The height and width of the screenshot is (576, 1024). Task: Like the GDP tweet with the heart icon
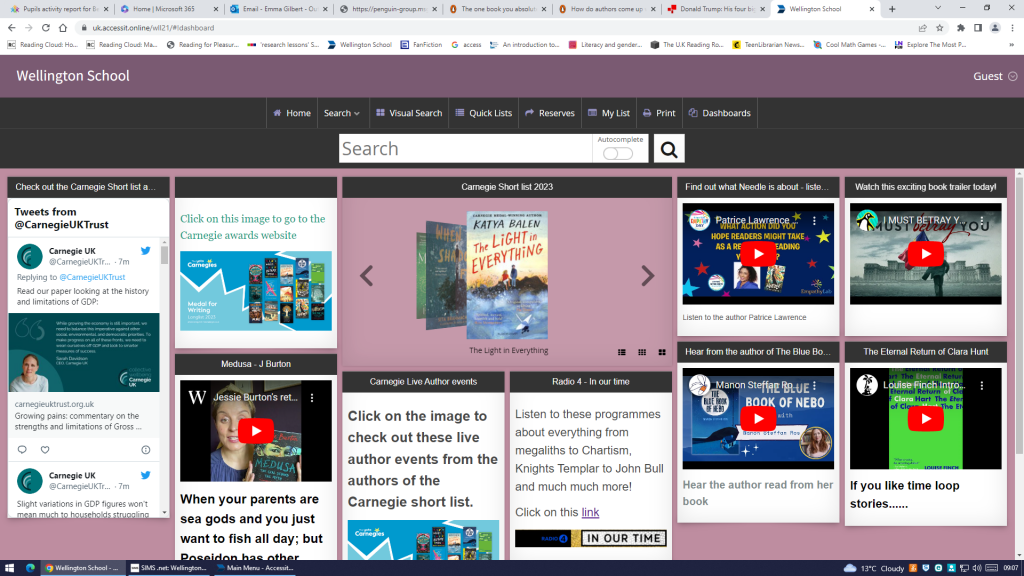[45, 449]
